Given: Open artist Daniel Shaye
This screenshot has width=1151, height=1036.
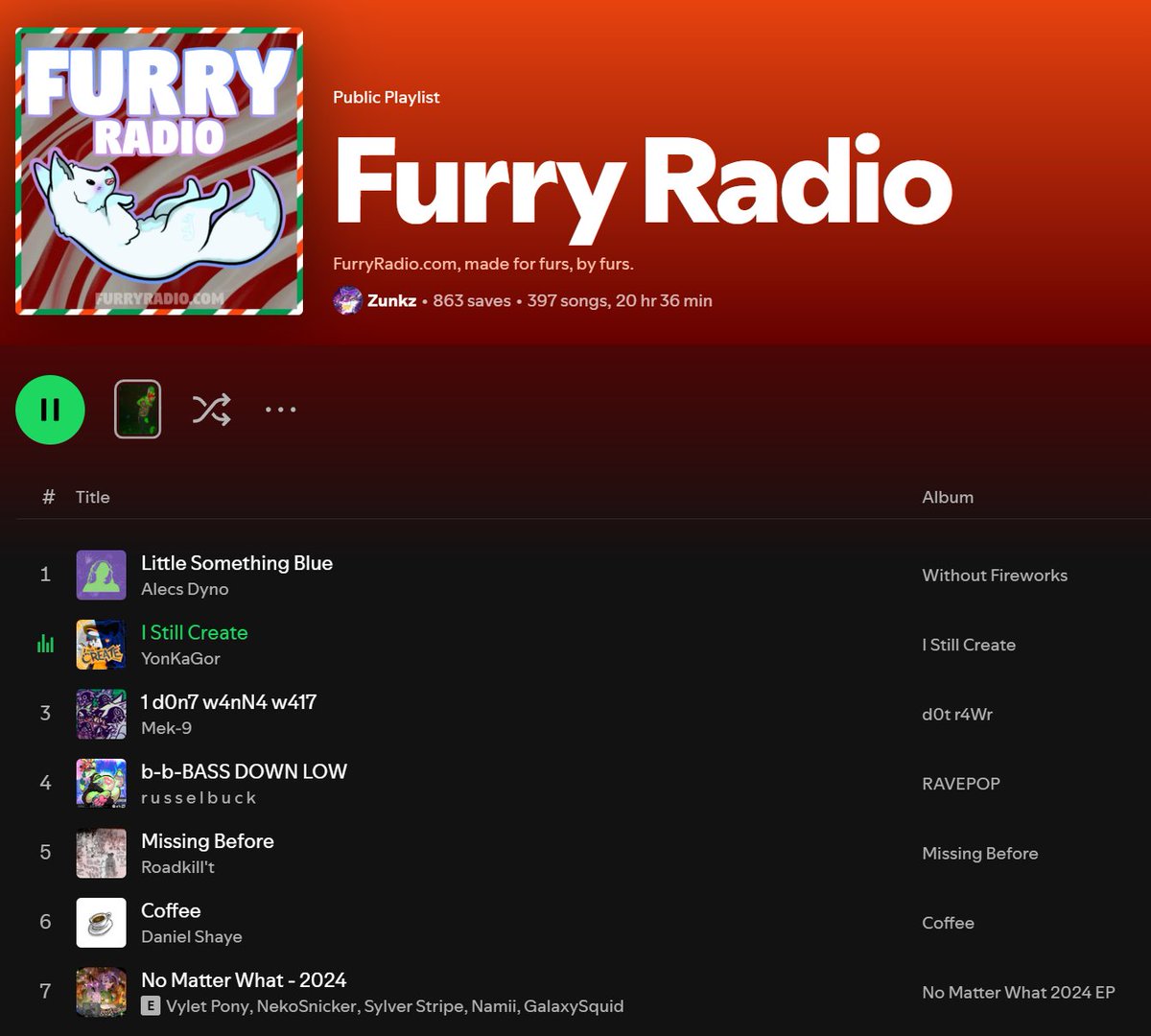Looking at the screenshot, I should (192, 936).
